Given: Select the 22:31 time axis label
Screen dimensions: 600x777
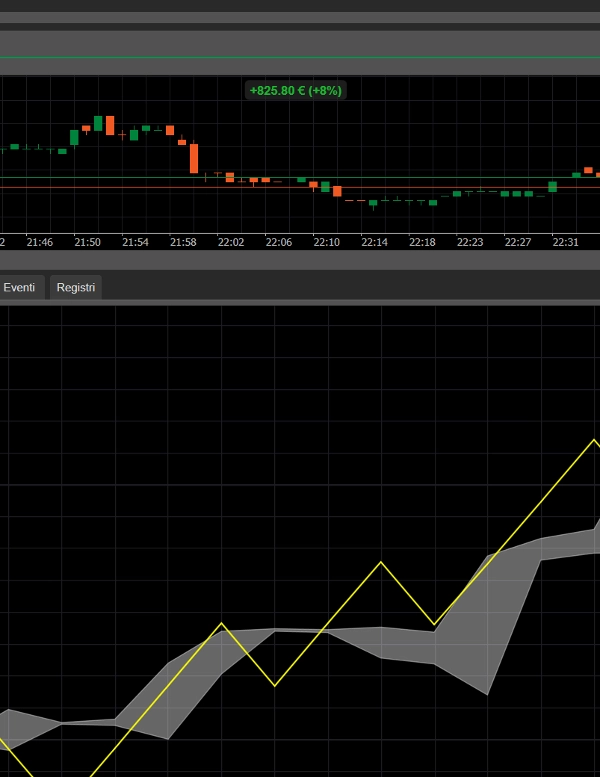Looking at the screenshot, I should pyautogui.click(x=566, y=242).
